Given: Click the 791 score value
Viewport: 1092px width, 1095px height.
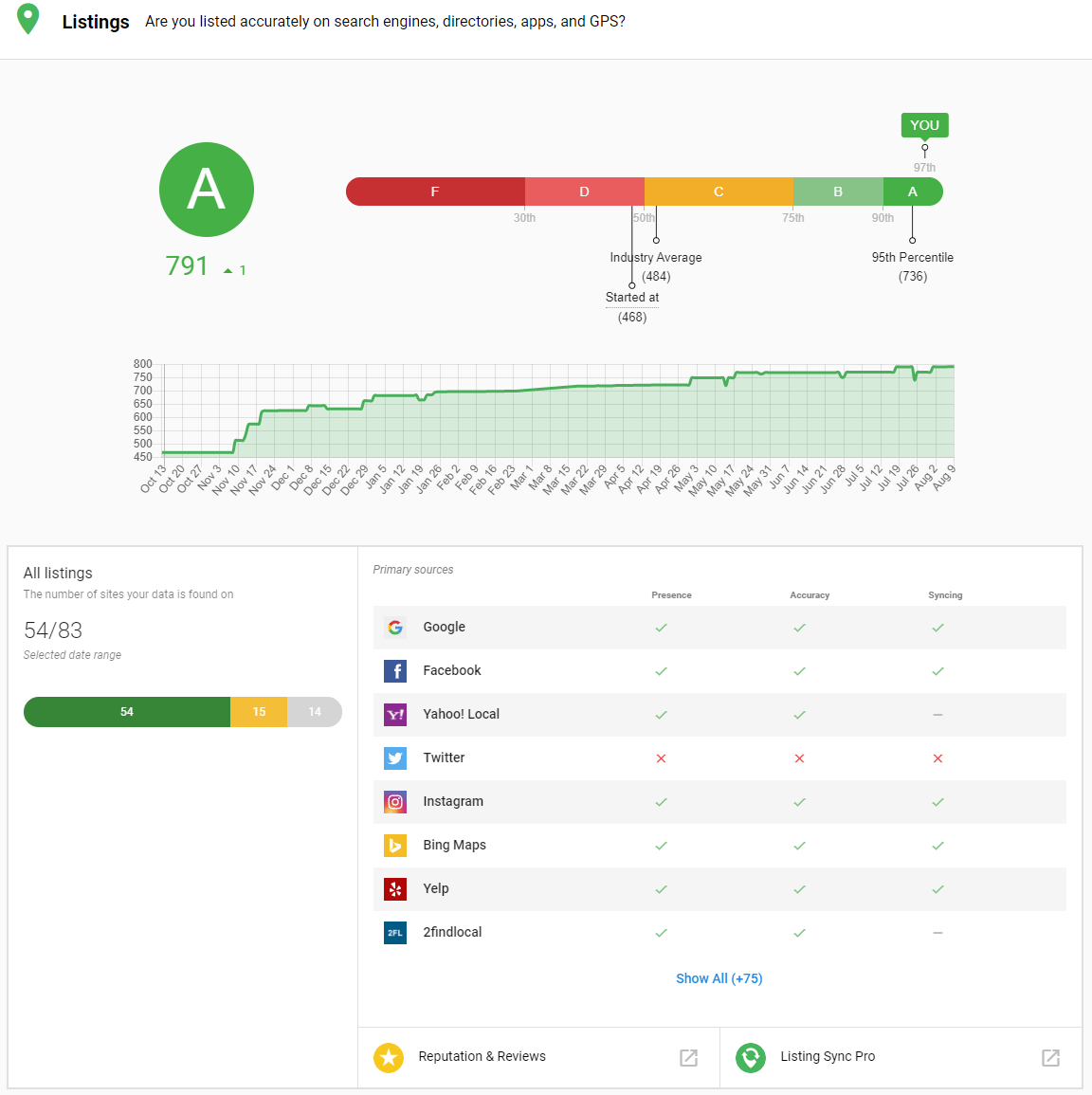Looking at the screenshot, I should tap(187, 266).
